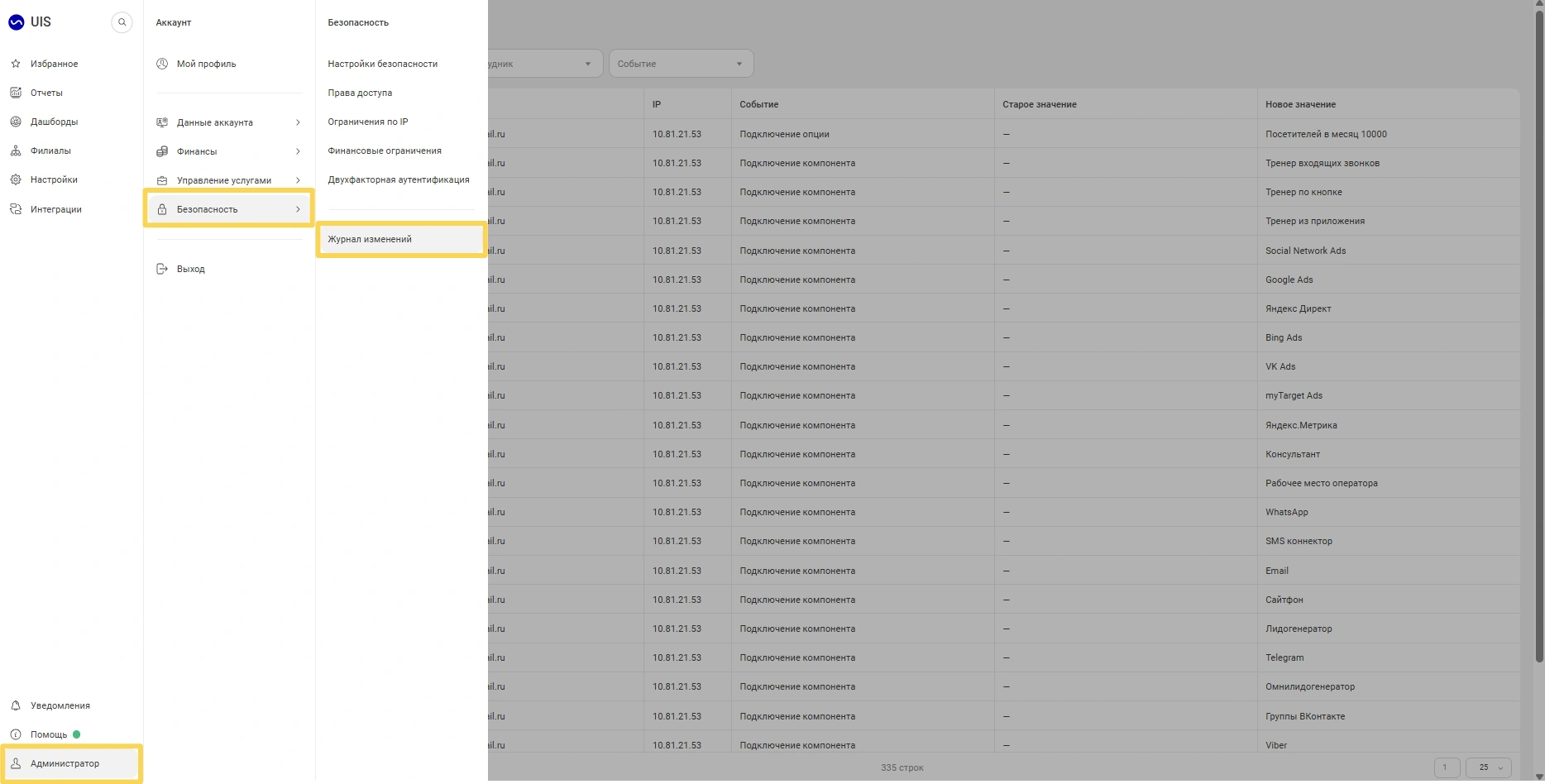Screen dimensions: 1545x784
Task: Expand the Управление услугами submenu arrow
Action: (298, 180)
